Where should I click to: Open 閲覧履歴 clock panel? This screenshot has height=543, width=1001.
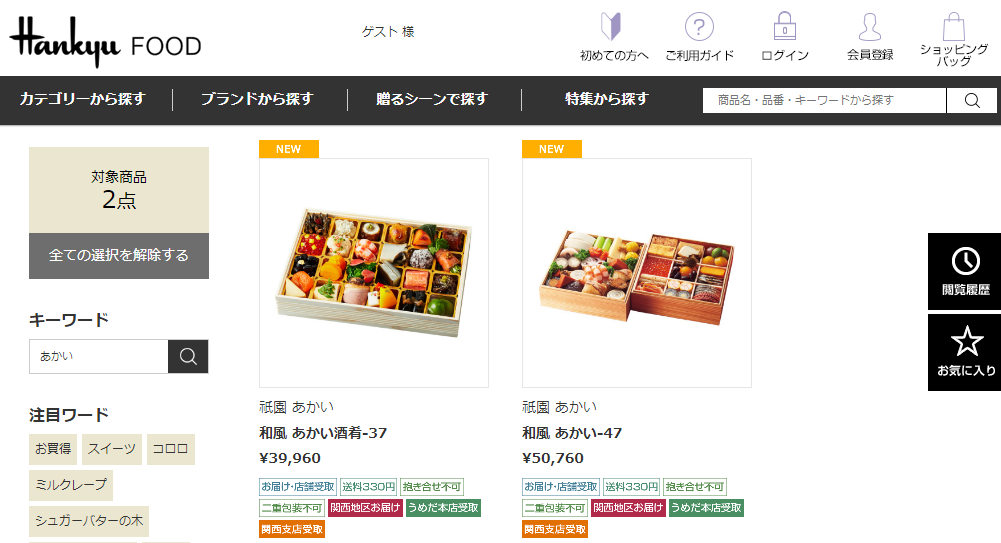965,271
